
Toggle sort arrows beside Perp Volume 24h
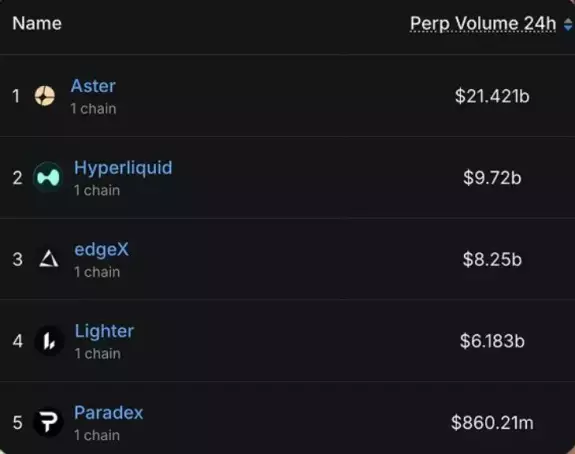point(568,25)
